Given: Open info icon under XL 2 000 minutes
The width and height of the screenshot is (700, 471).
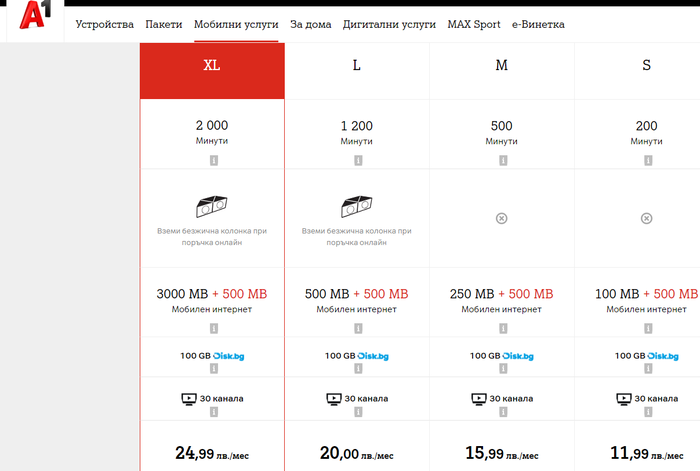Looking at the screenshot, I should pos(214,160).
